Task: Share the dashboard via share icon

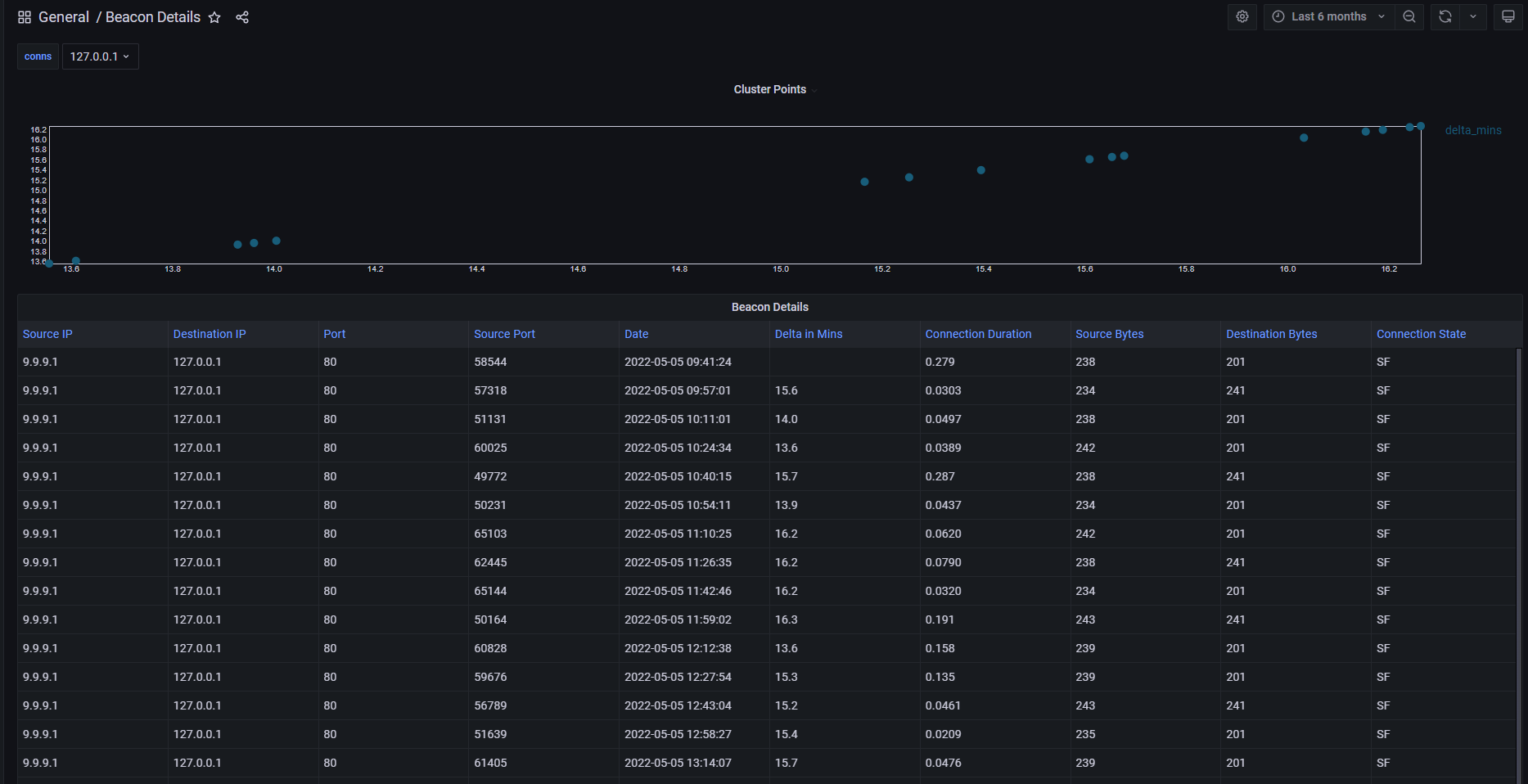Action: click(x=242, y=17)
